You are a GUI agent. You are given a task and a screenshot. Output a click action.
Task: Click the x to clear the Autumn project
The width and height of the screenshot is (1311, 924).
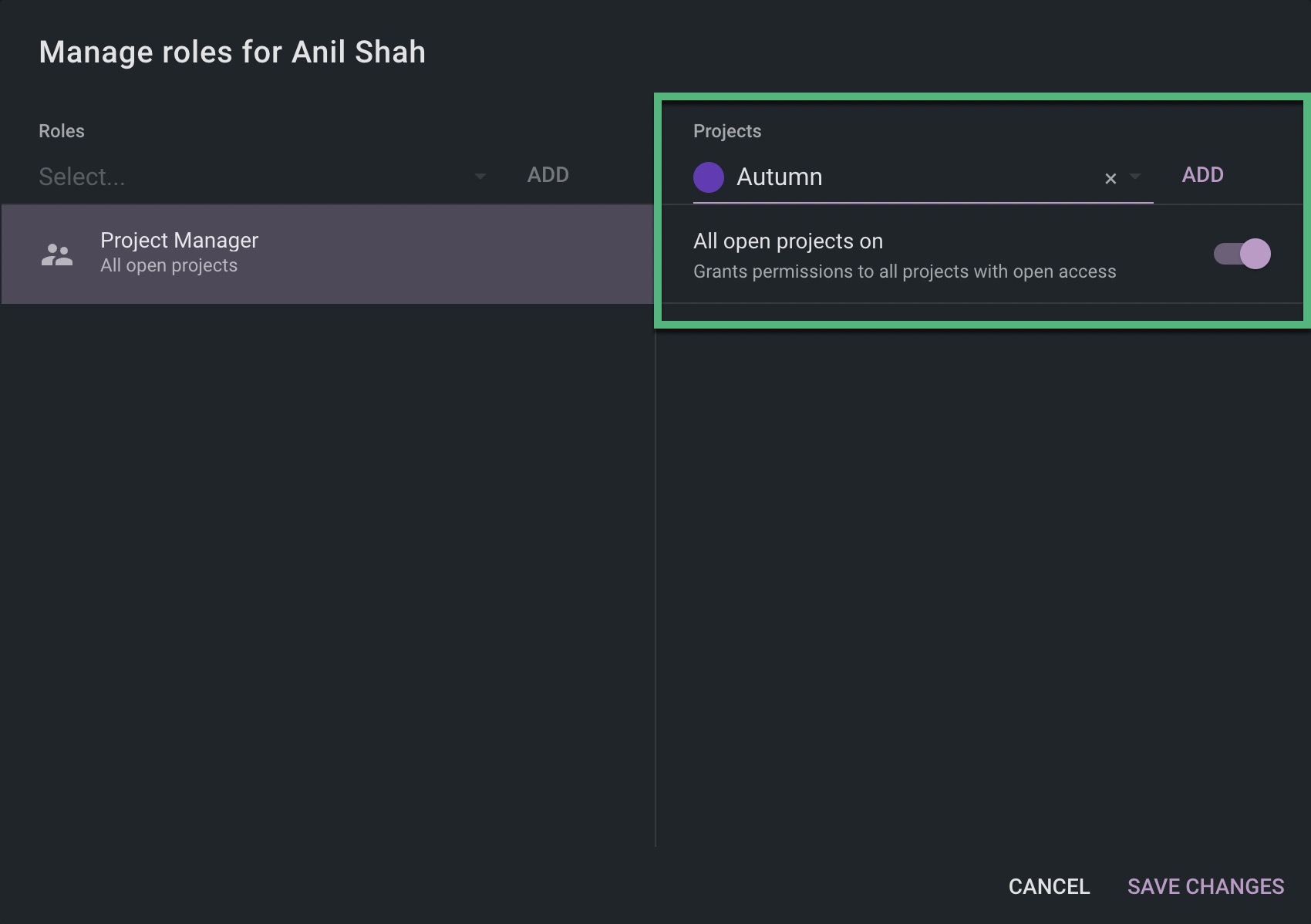1109,178
